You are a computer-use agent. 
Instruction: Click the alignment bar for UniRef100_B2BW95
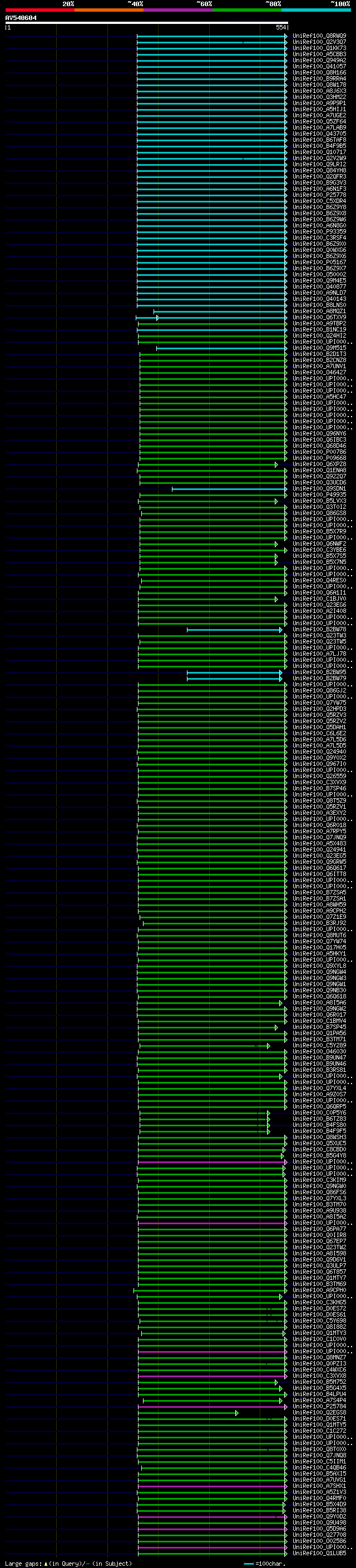click(235, 672)
